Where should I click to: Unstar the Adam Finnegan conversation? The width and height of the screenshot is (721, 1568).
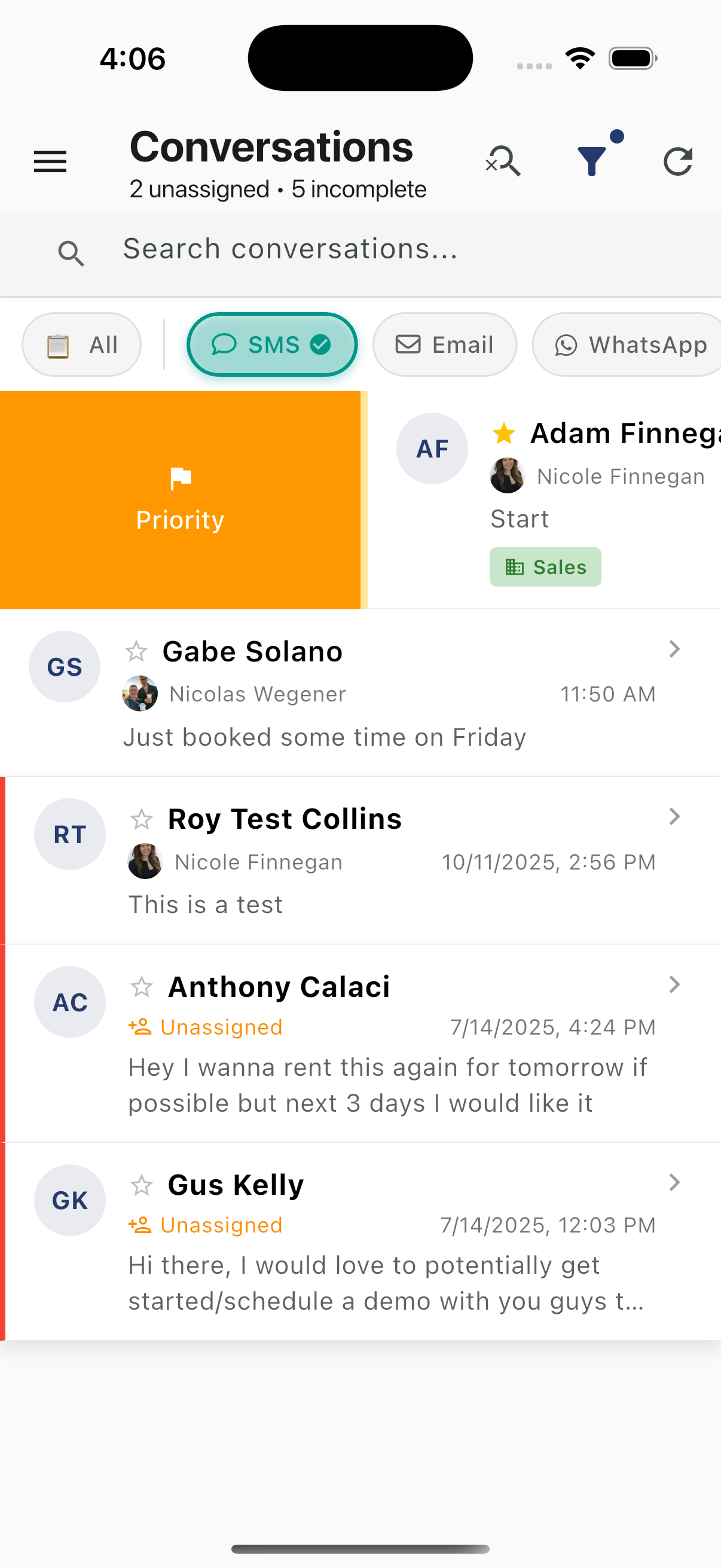504,434
